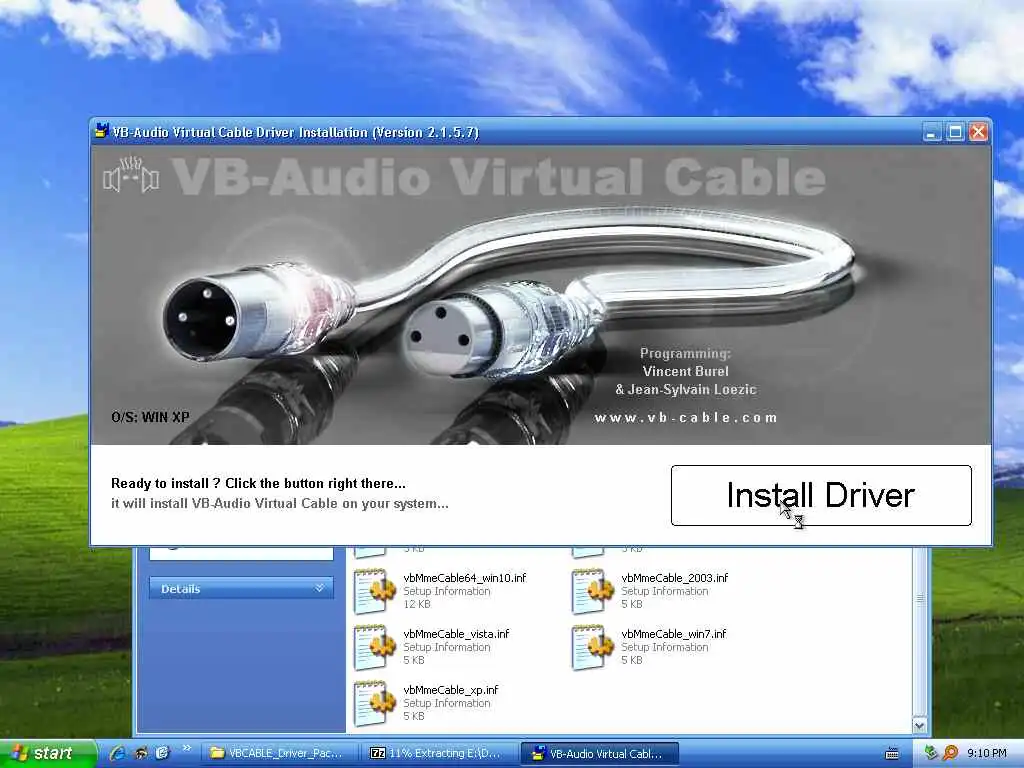
Task: Click the vbMmeCable_vista.inf file name
Action: point(456,634)
